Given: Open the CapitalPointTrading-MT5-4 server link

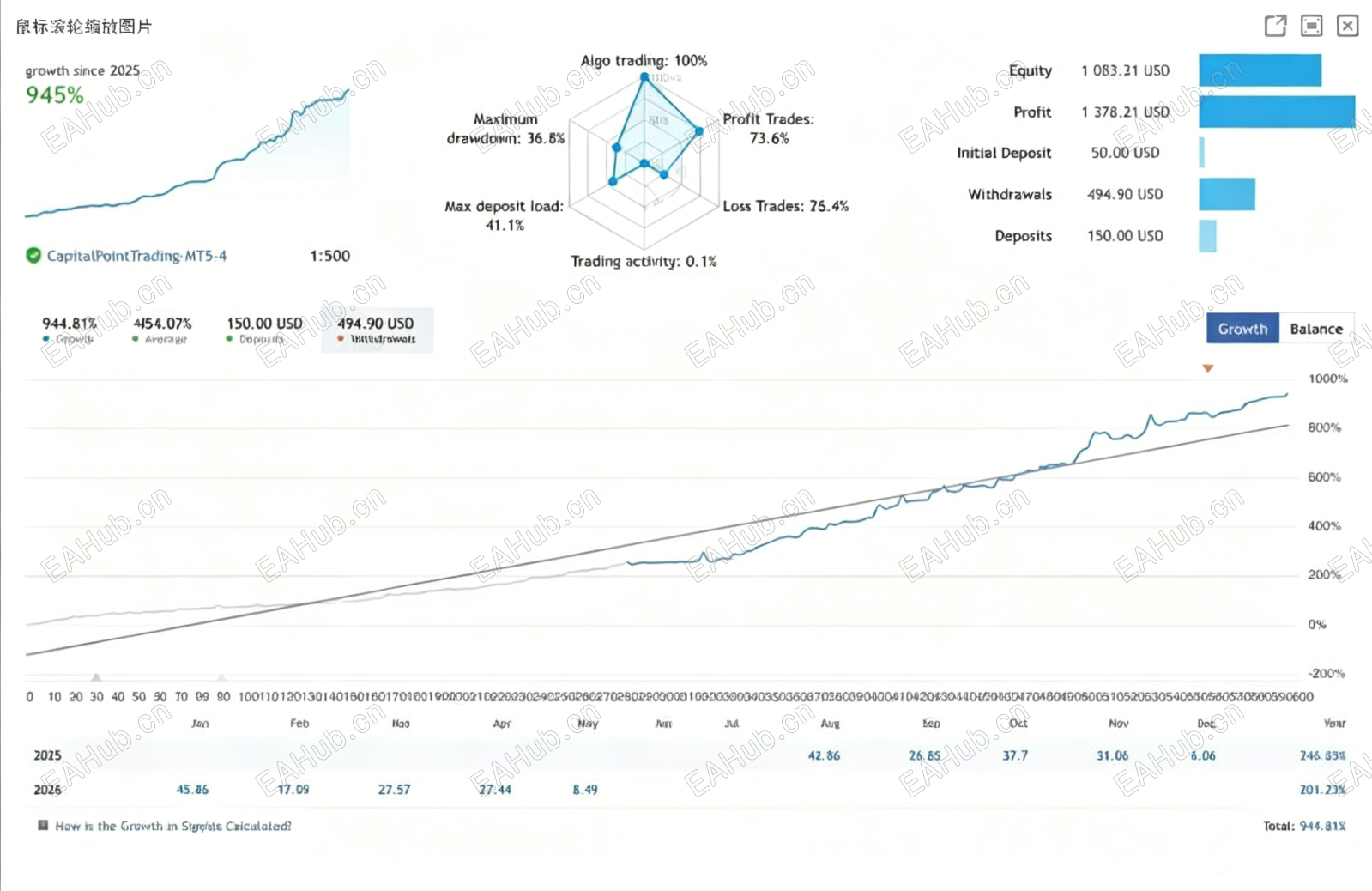Looking at the screenshot, I should coord(136,256).
